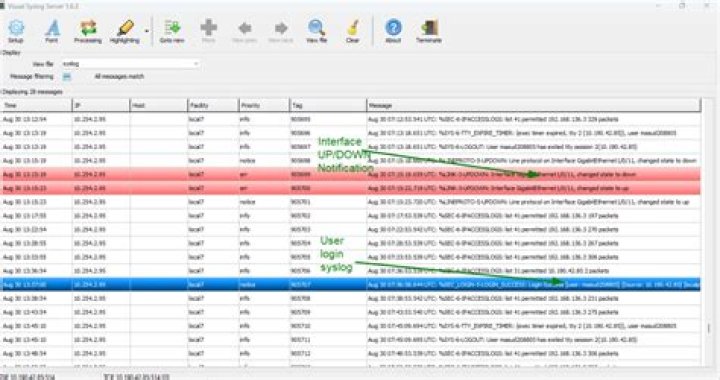
Task: Select the first red highlighted err row
Action: (351, 174)
